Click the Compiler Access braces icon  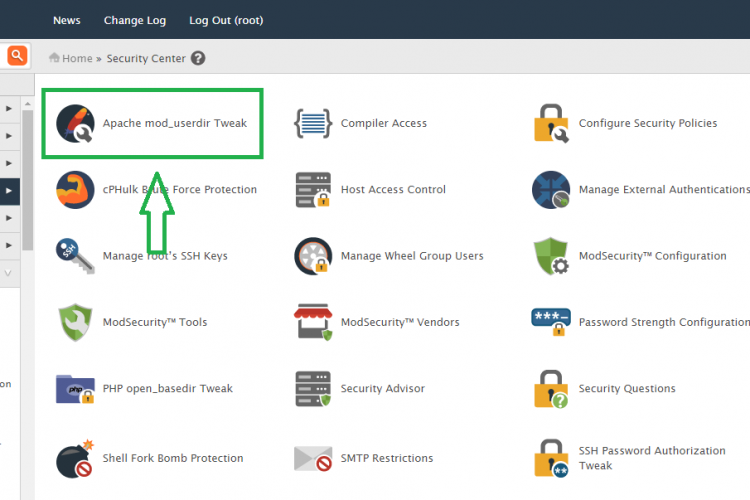click(313, 123)
